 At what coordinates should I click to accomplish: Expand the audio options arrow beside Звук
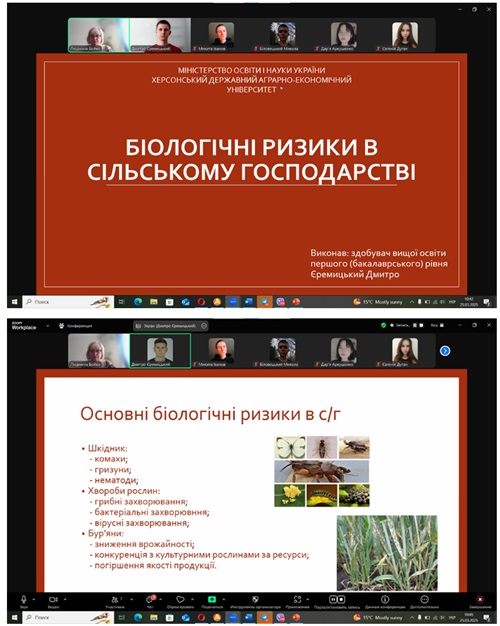tap(34, 599)
